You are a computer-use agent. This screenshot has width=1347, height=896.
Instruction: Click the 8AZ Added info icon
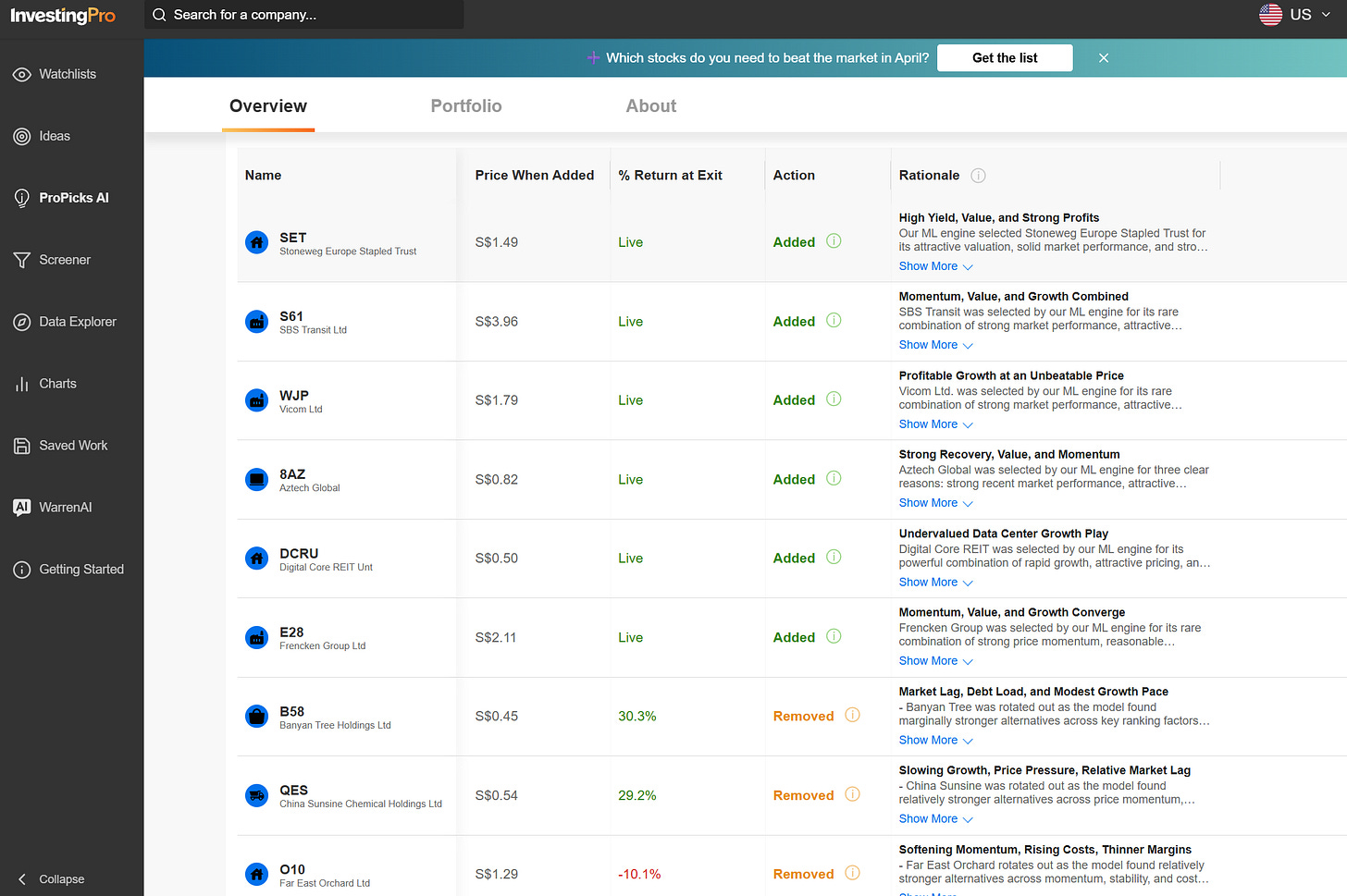[834, 479]
